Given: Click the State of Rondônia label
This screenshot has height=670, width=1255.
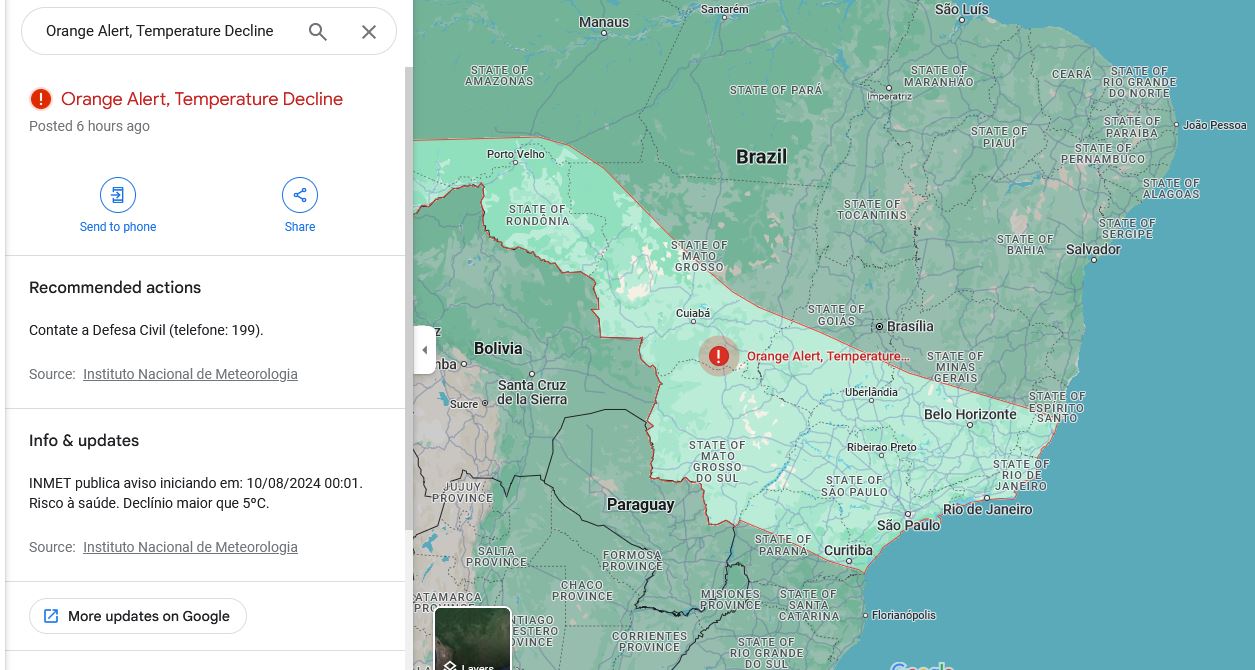Looking at the screenshot, I should point(538,215).
